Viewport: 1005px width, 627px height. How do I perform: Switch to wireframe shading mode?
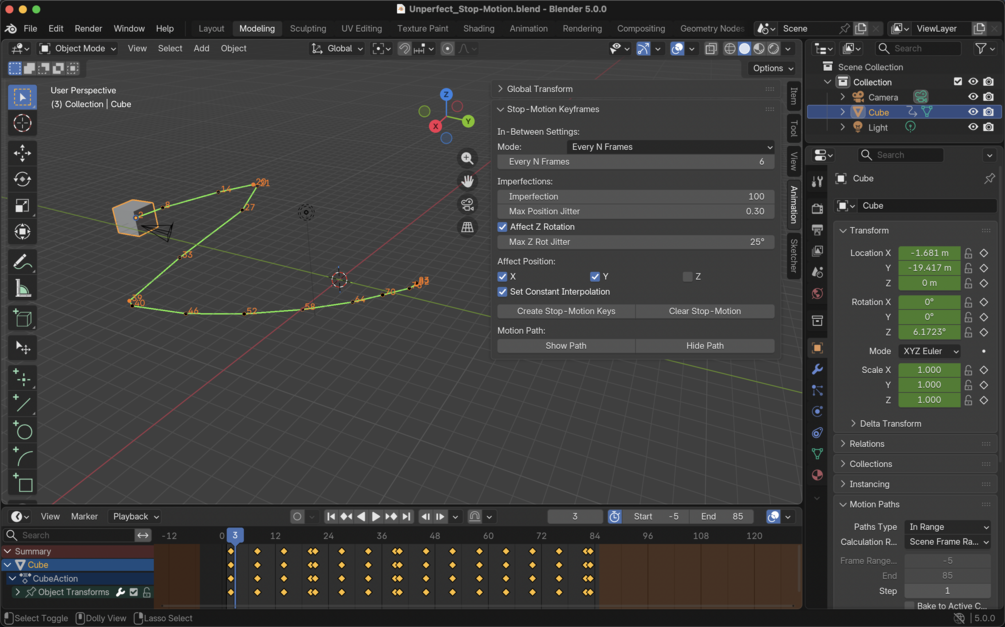point(730,49)
